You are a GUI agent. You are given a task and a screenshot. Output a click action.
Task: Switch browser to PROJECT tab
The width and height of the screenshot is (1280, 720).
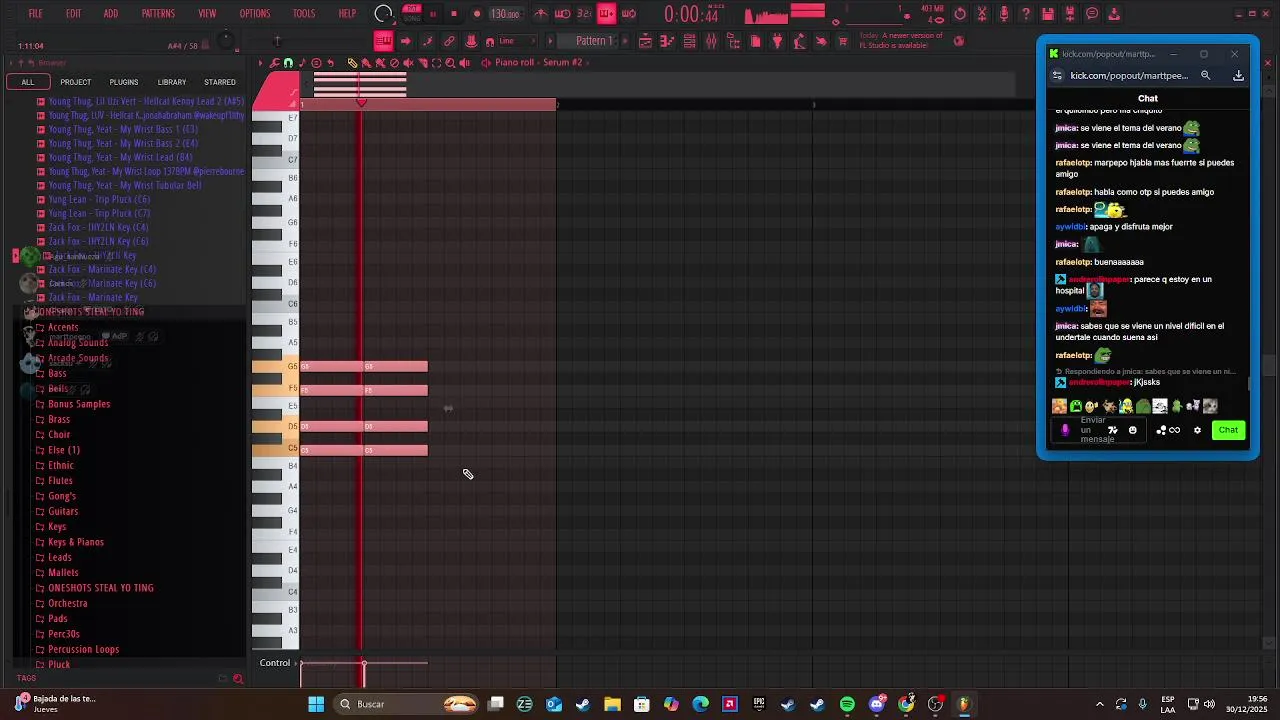point(75,82)
